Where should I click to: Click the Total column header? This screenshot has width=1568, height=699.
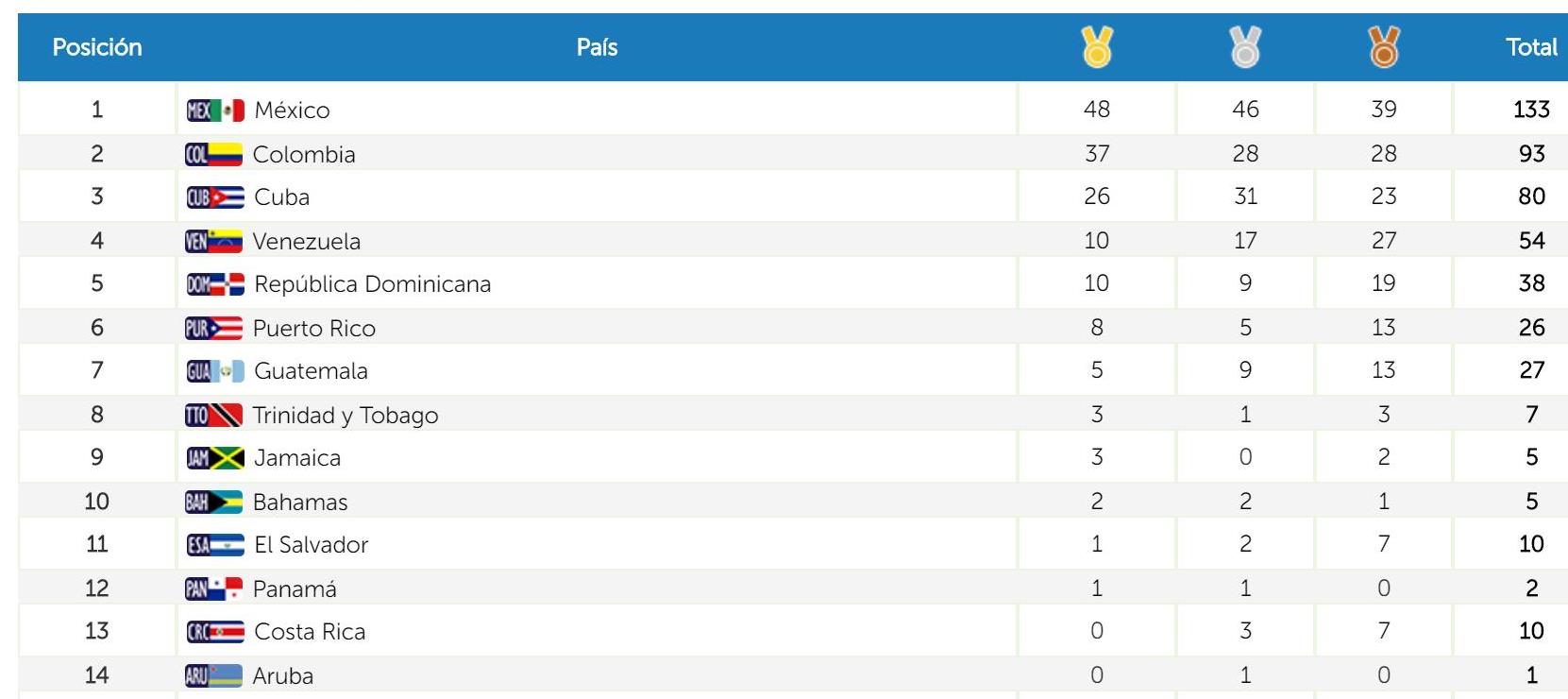pos(1531,47)
